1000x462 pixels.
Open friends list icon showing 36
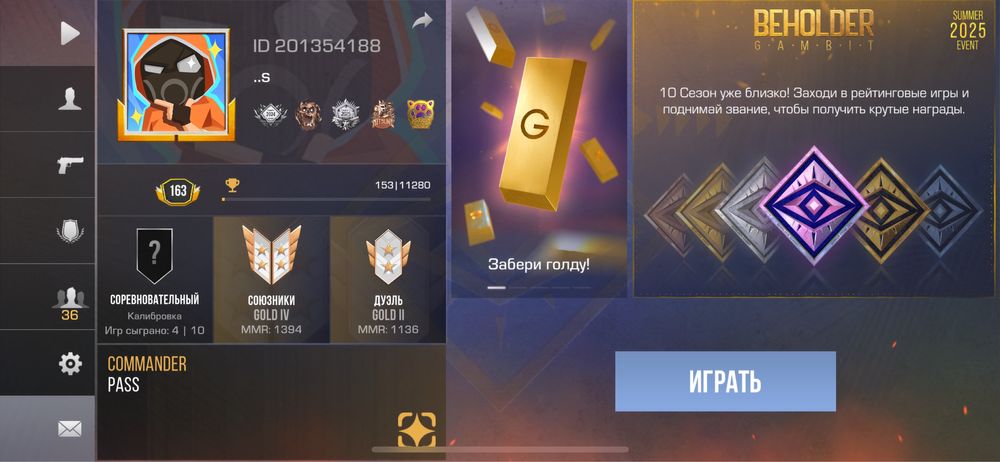70,302
